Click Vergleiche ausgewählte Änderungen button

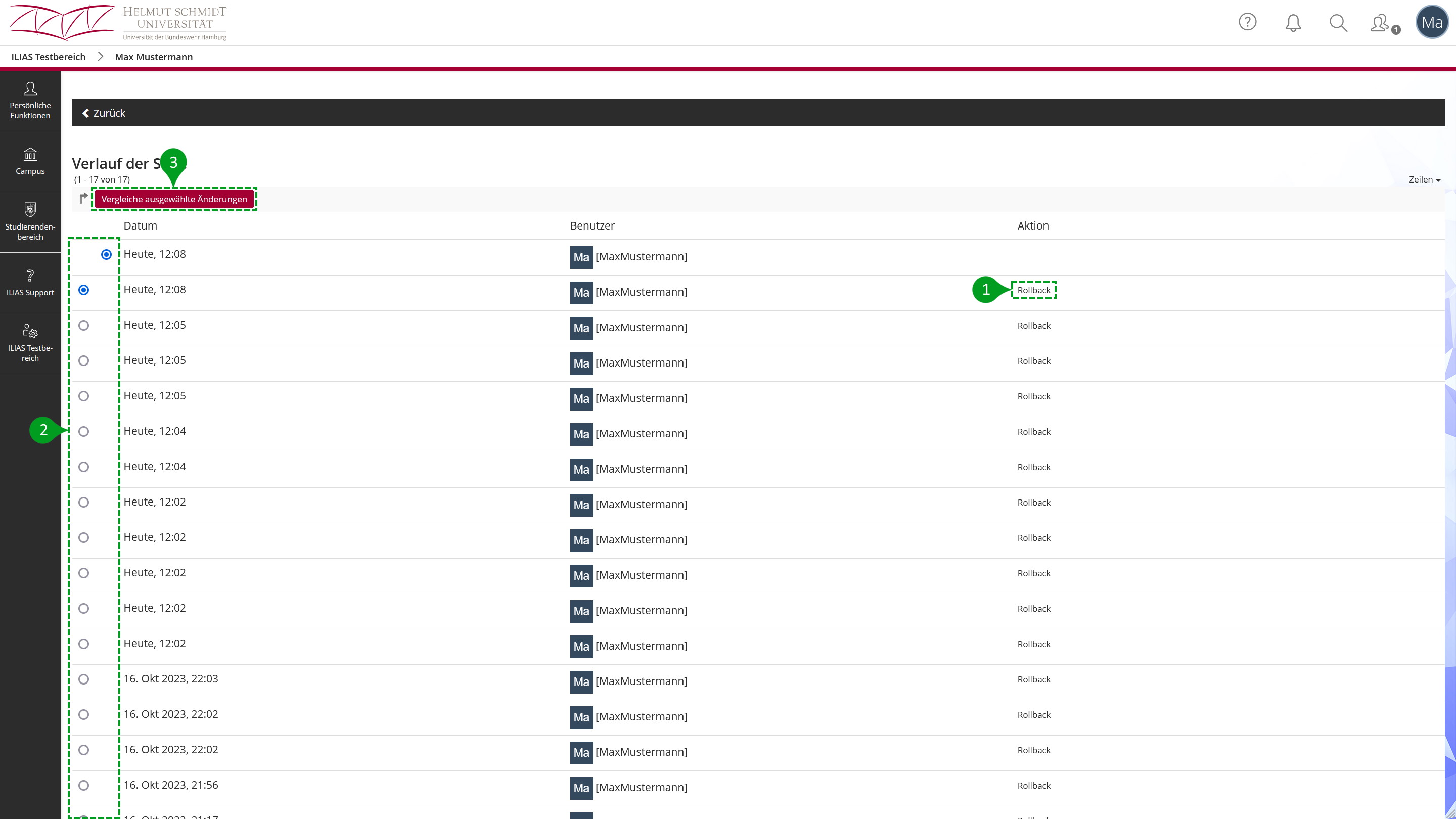click(x=174, y=199)
